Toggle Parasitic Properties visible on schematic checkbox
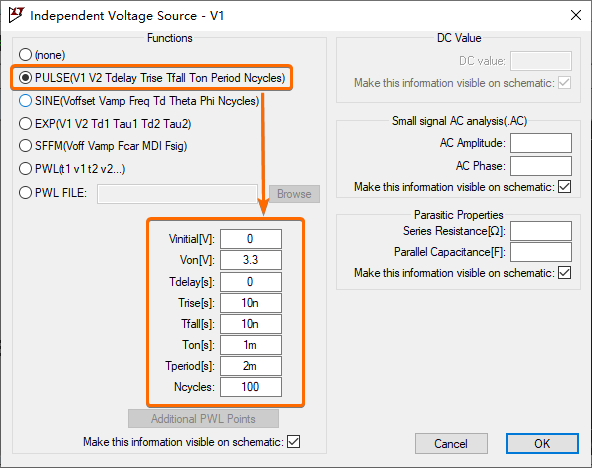This screenshot has width=592, height=468. [x=564, y=272]
